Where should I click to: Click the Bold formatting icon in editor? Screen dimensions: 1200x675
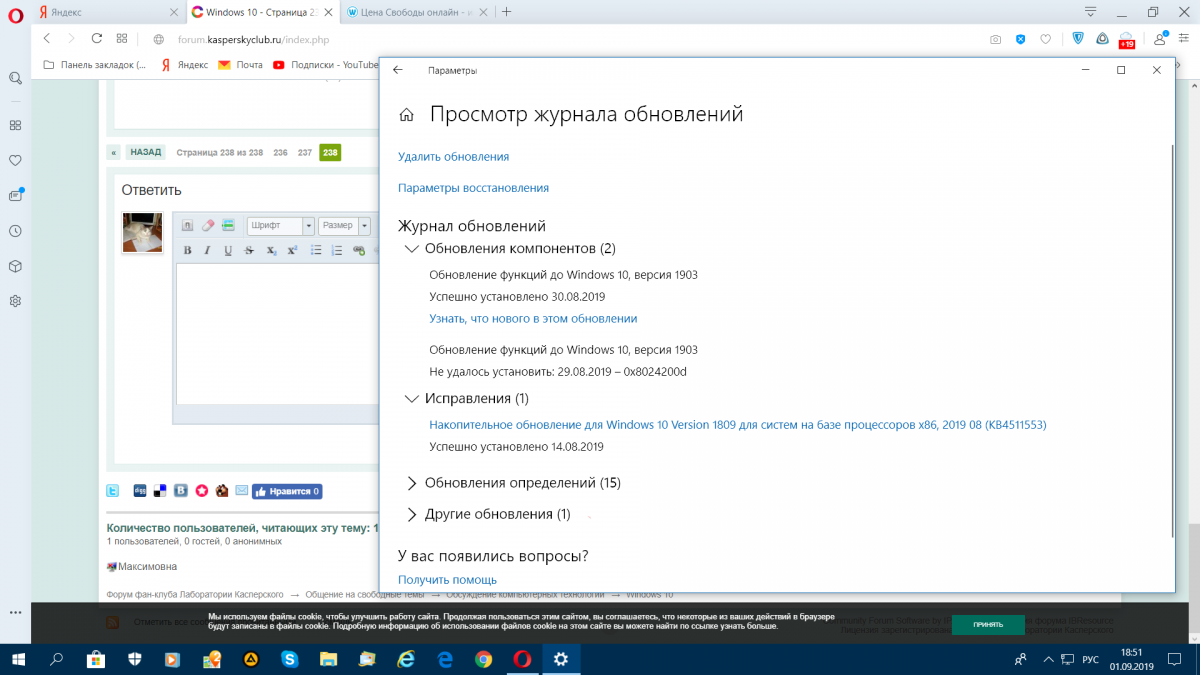187,250
